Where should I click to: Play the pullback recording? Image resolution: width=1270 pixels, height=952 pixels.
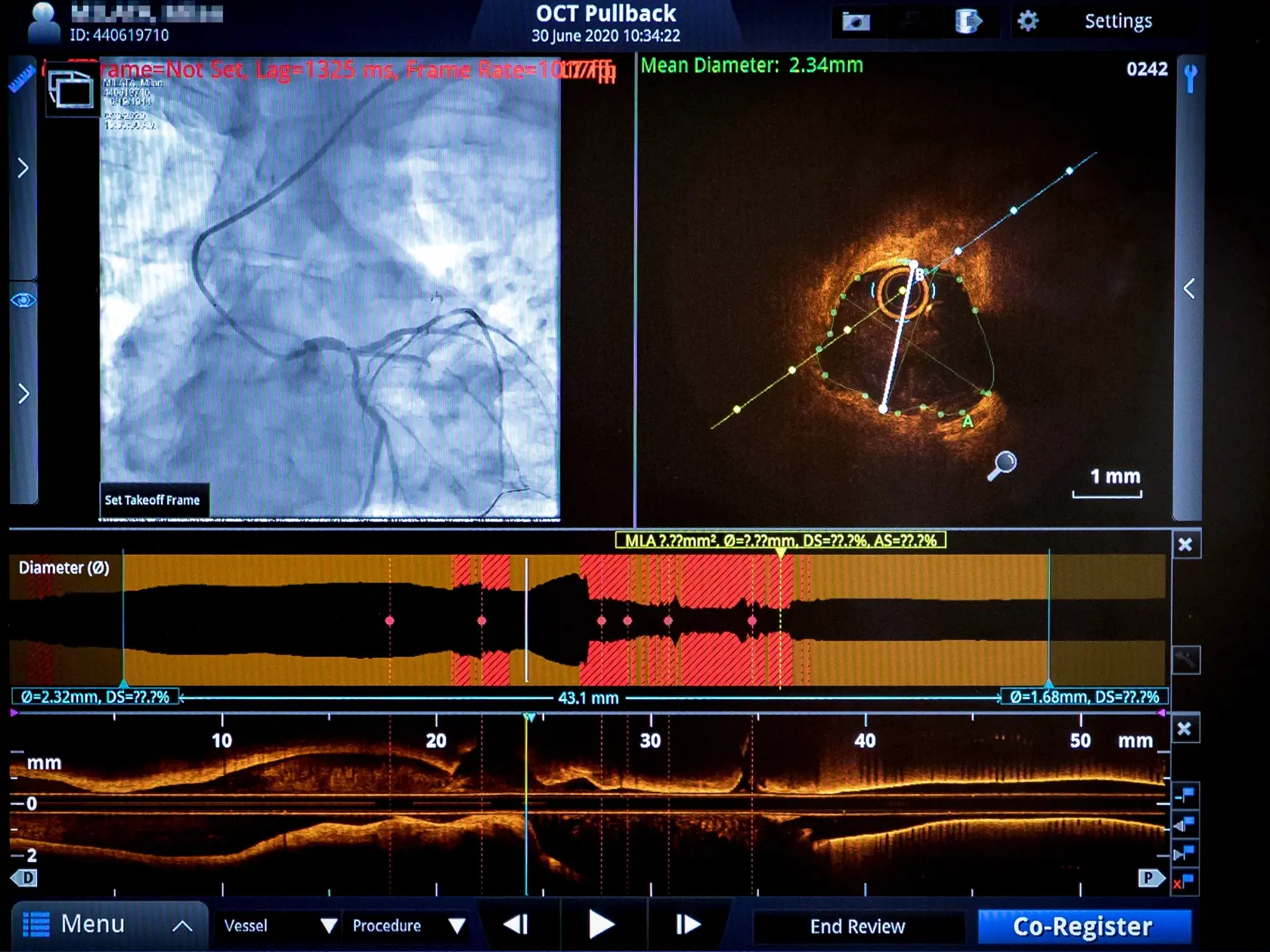602,925
